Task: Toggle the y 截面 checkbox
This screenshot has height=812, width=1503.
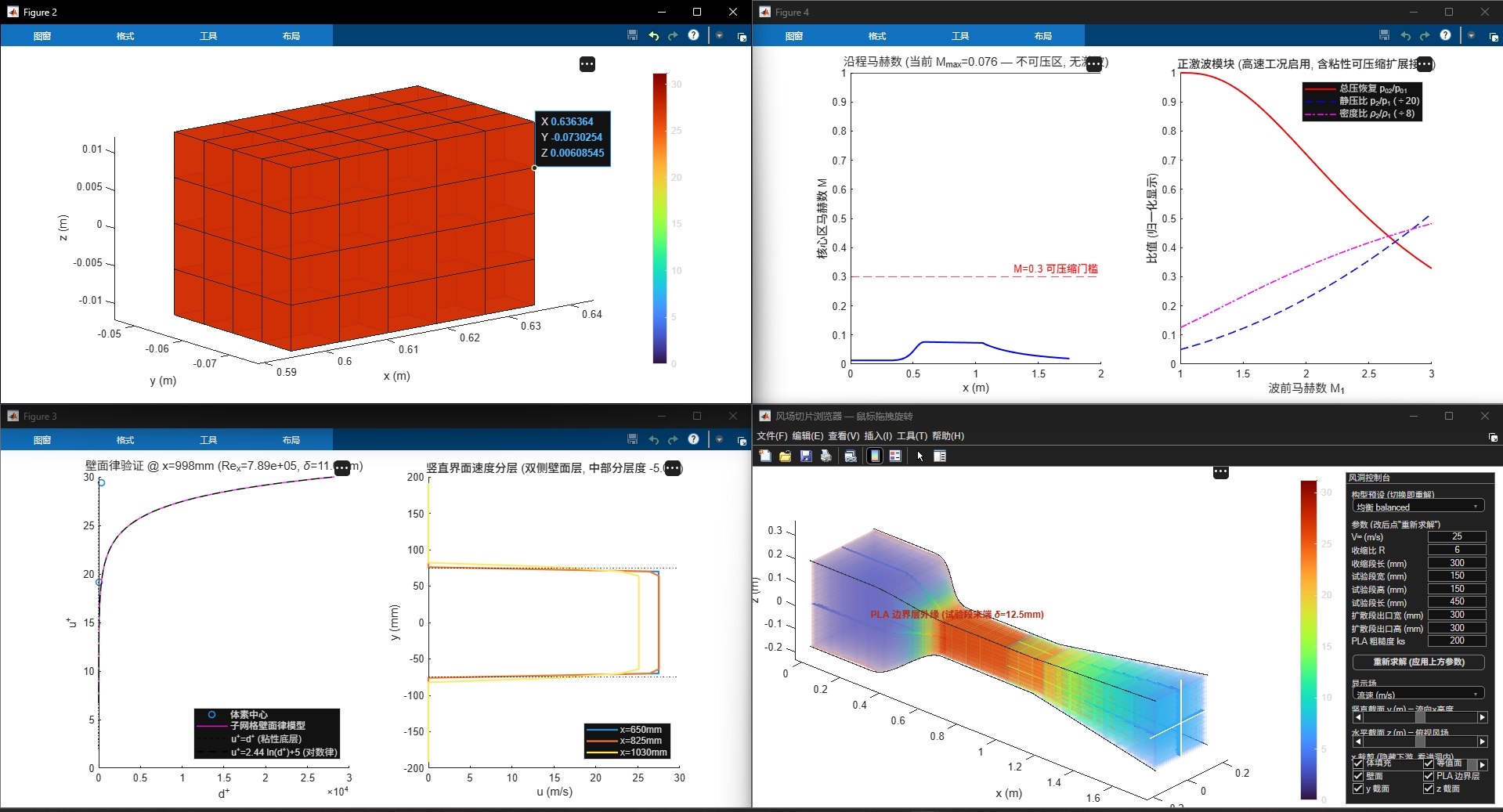Action: (1358, 789)
